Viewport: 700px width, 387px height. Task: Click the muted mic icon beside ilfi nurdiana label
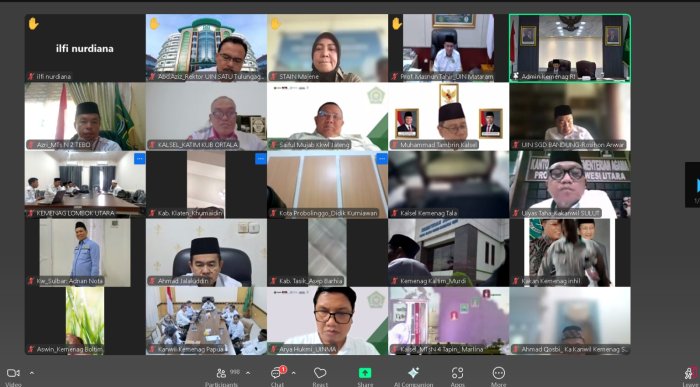coord(31,77)
